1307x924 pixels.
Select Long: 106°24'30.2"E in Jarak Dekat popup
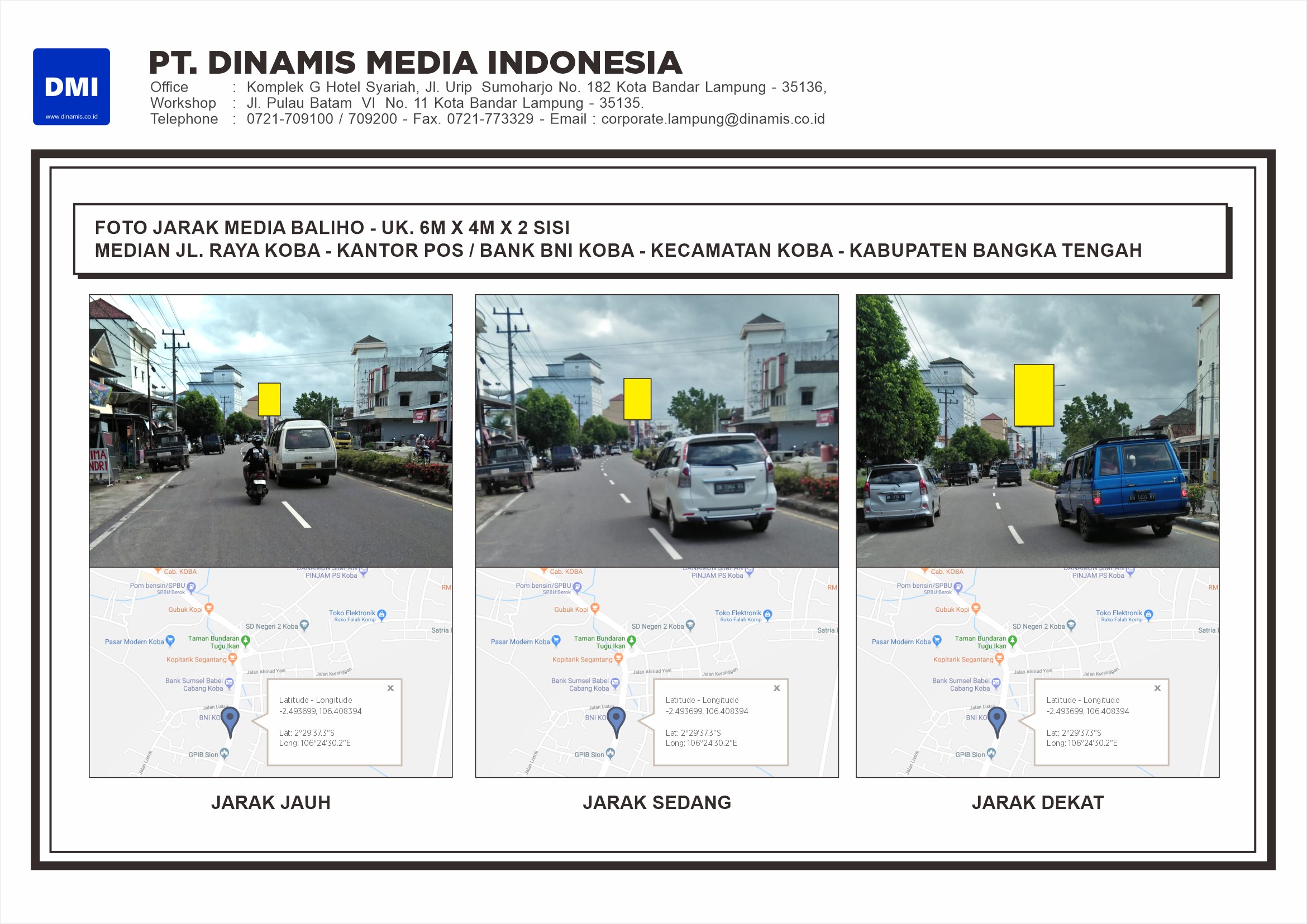(1081, 743)
